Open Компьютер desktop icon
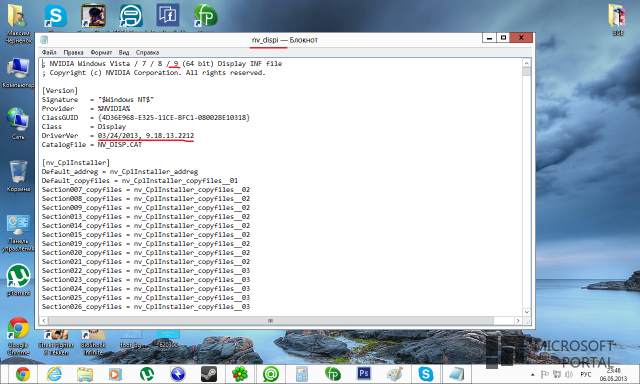The image size is (640, 384). [18, 73]
